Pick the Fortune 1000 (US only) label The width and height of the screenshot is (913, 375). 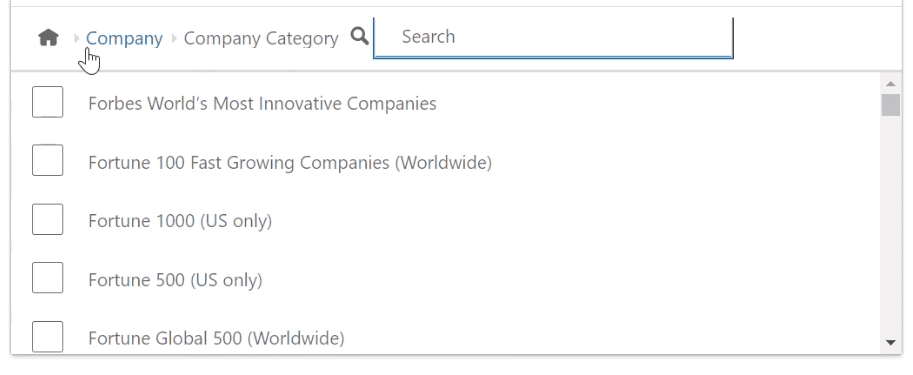(x=180, y=221)
